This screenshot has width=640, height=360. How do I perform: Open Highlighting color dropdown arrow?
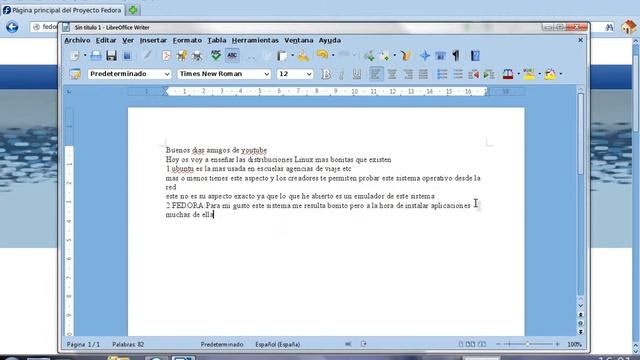tap(540, 74)
